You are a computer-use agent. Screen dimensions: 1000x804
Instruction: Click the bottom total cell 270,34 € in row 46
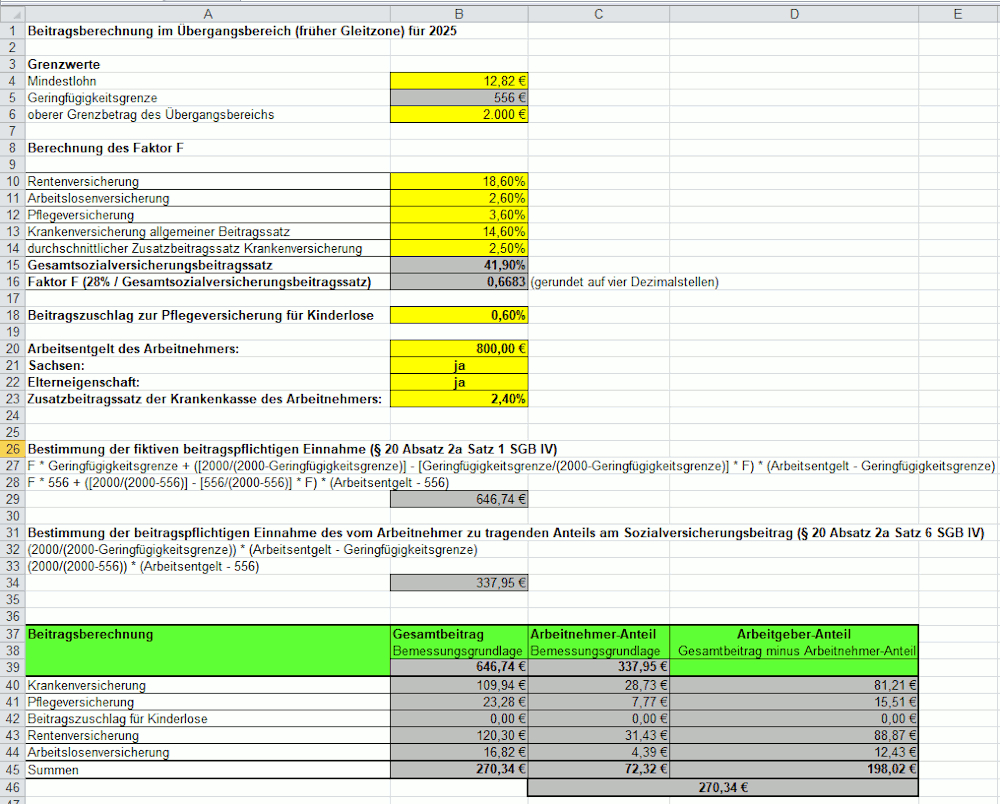tap(722, 787)
